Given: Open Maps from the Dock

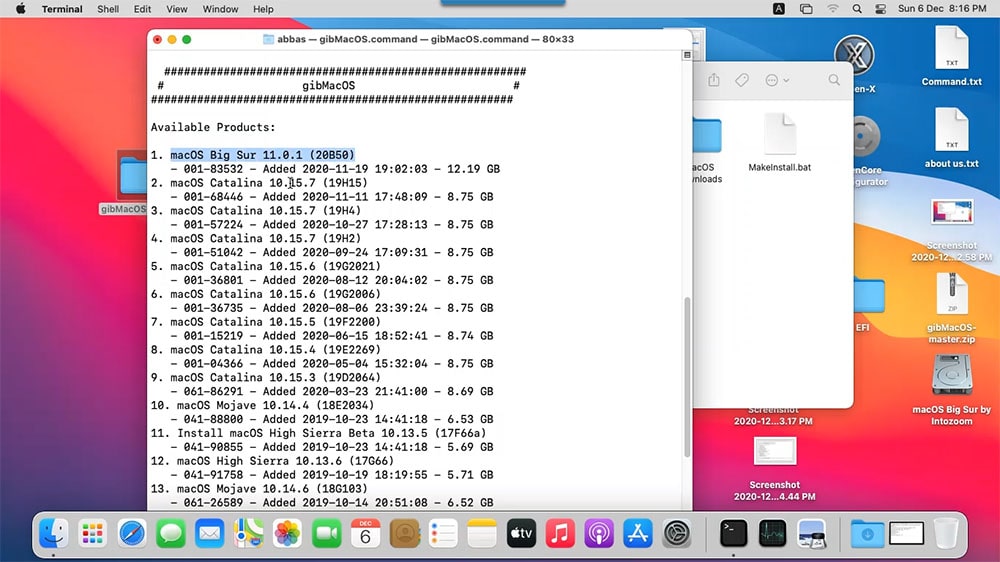Looking at the screenshot, I should 248,533.
